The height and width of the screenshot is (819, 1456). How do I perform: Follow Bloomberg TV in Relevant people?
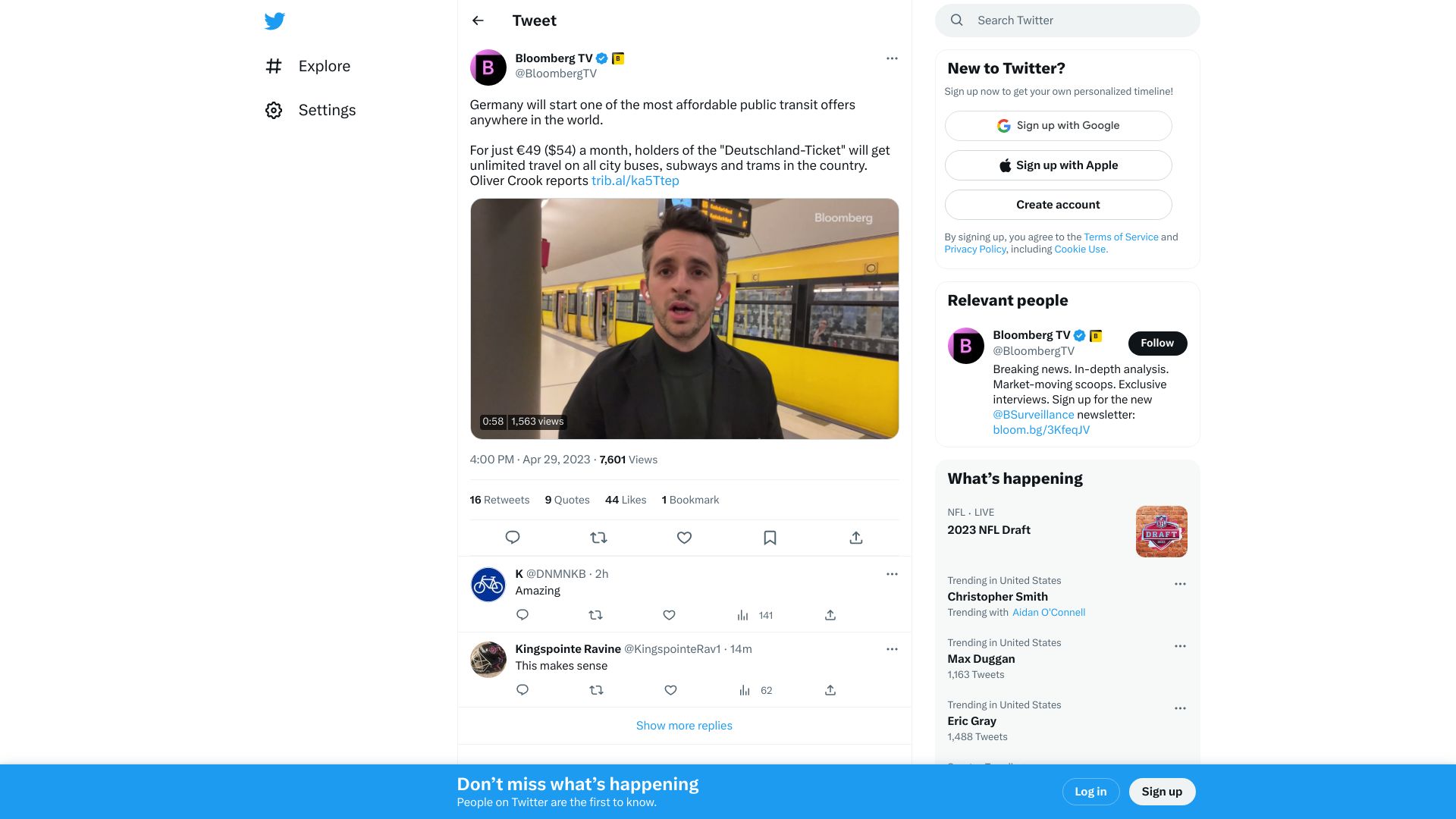(x=1157, y=344)
